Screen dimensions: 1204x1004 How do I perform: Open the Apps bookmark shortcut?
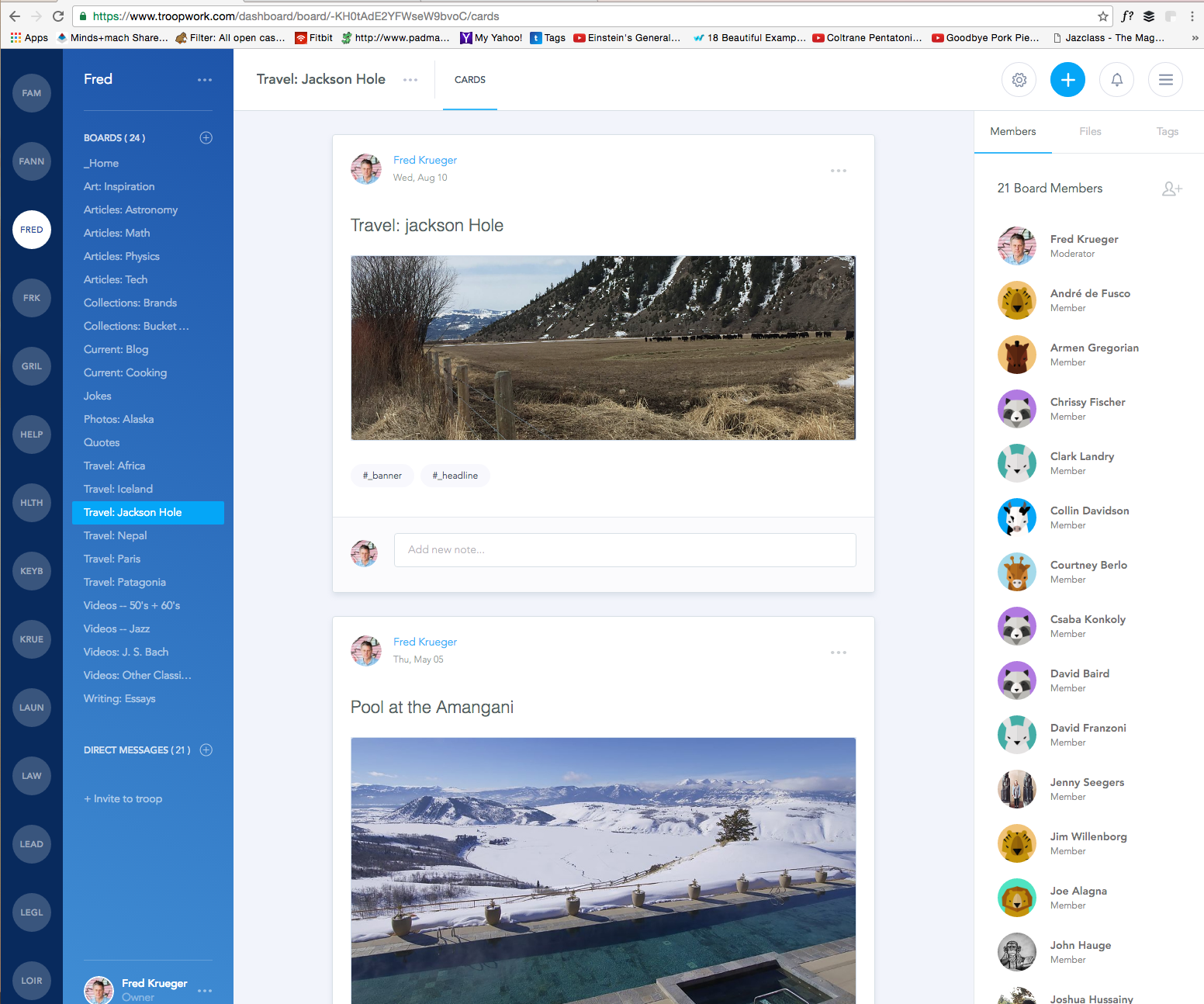29,37
